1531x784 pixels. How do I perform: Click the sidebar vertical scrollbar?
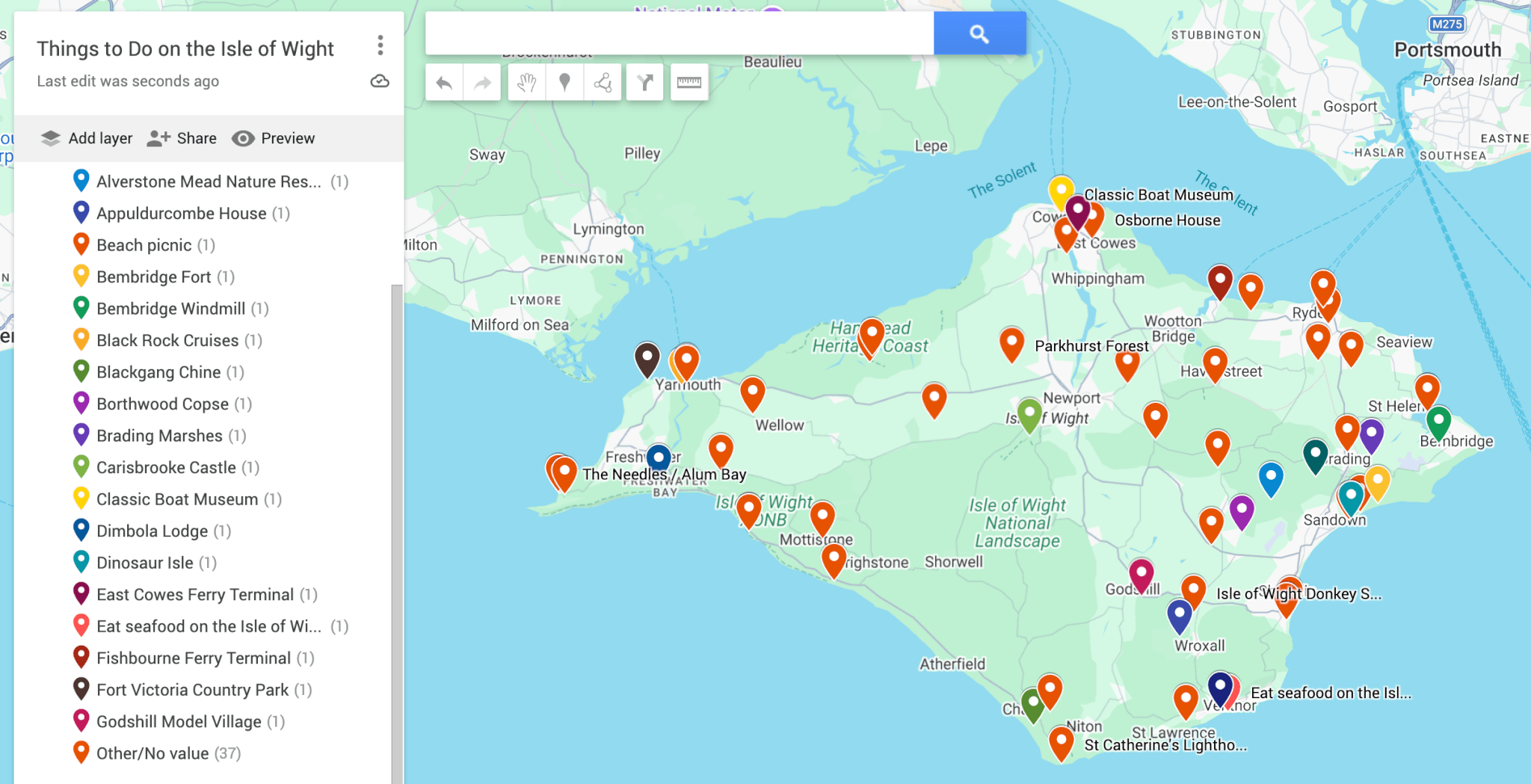[397, 534]
